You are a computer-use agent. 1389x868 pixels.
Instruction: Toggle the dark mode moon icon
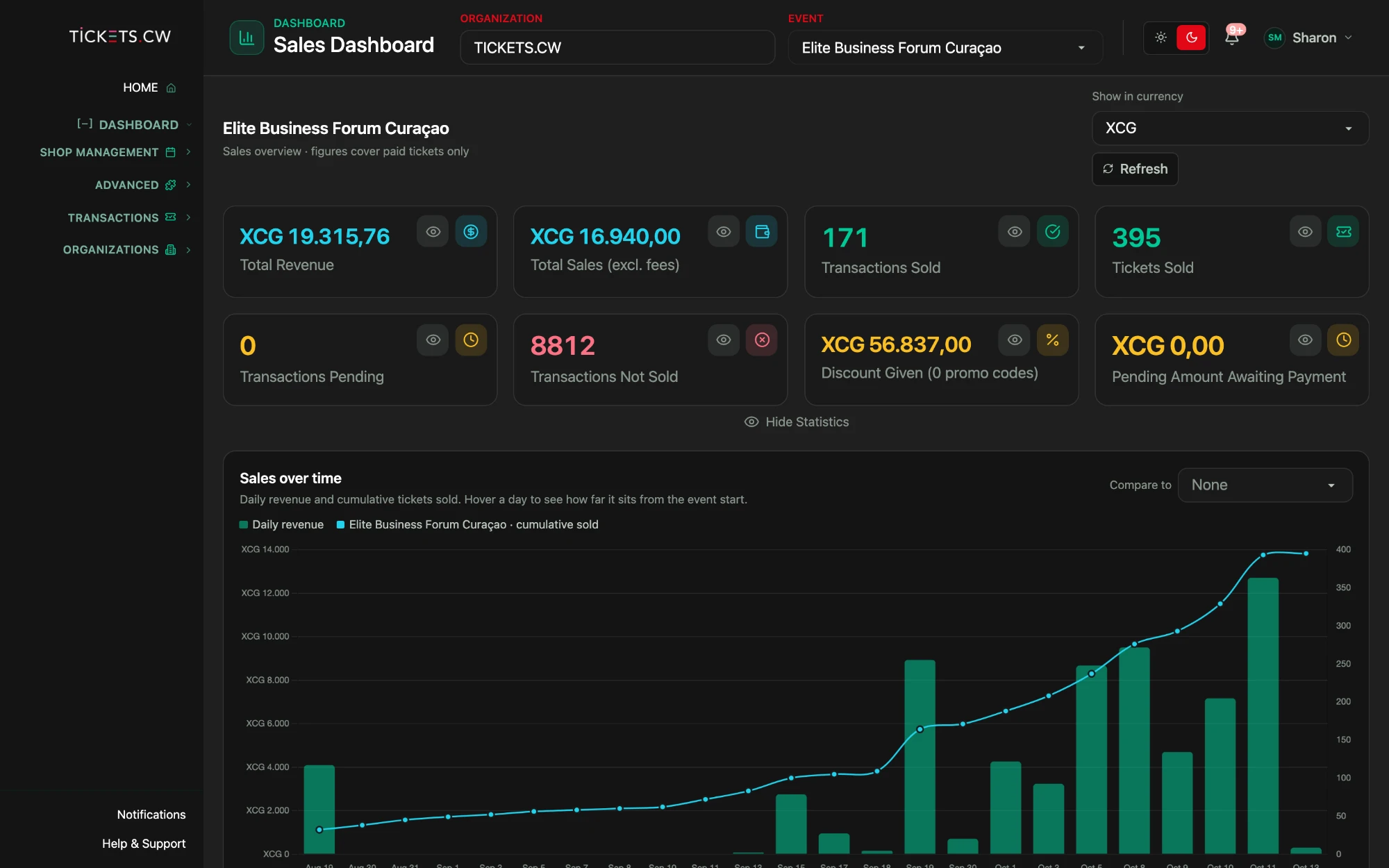tap(1191, 37)
